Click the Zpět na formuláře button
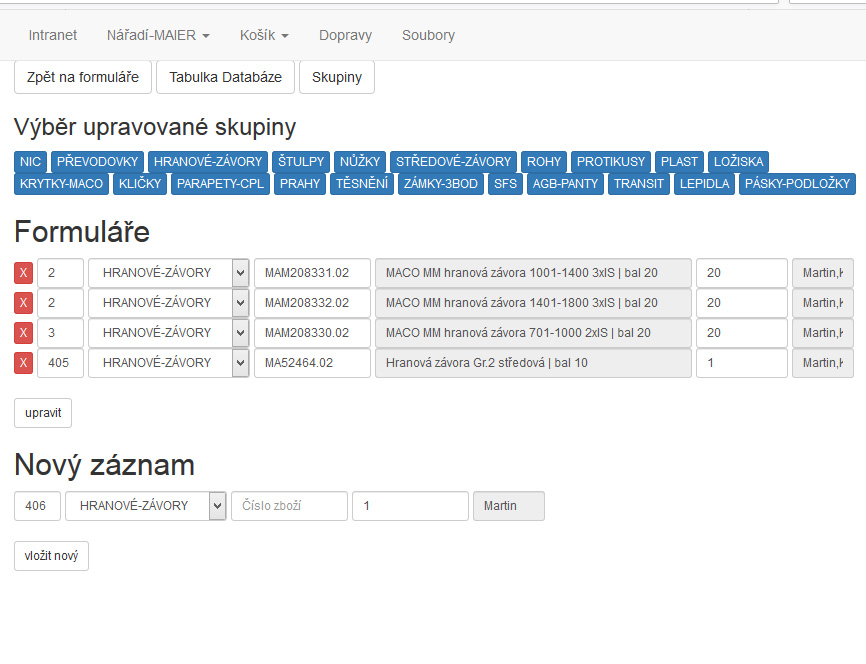This screenshot has width=866, height=664. tap(83, 77)
